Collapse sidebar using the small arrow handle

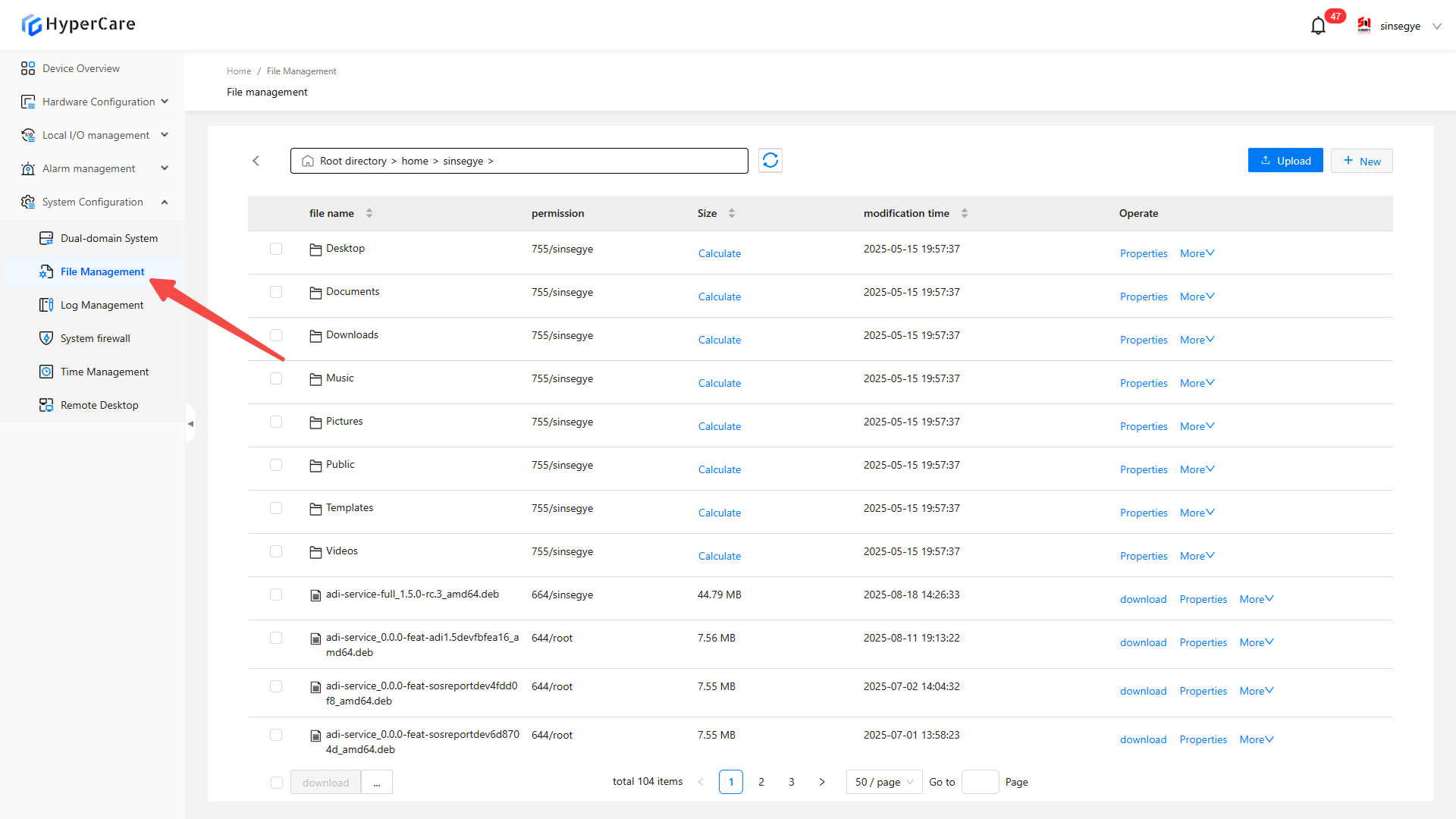click(x=190, y=424)
